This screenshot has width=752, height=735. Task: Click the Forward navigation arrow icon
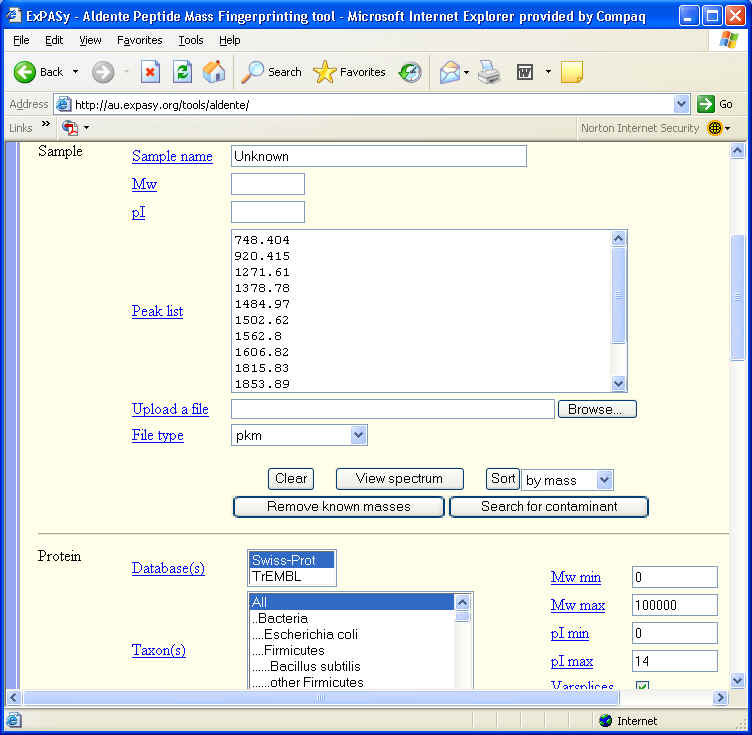[x=103, y=72]
